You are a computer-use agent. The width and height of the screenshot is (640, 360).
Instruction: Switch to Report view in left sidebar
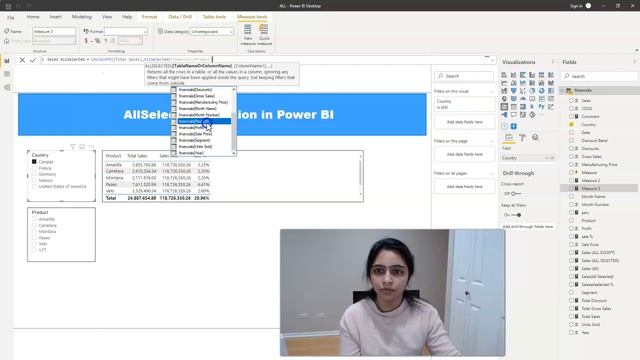(x=7, y=61)
